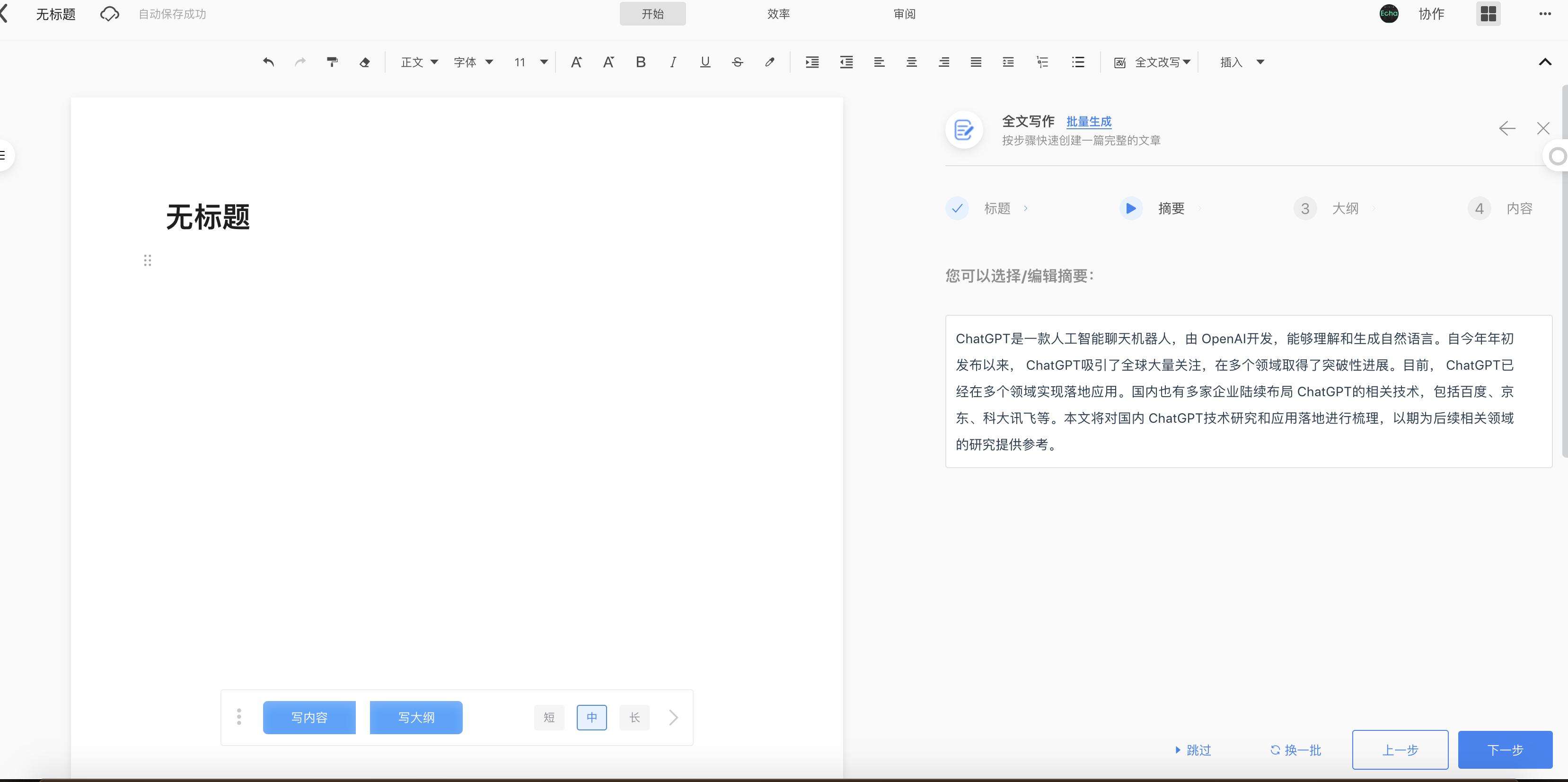Viewport: 1568px width, 782px height.
Task: Click the 批量生成 link
Action: point(1088,121)
